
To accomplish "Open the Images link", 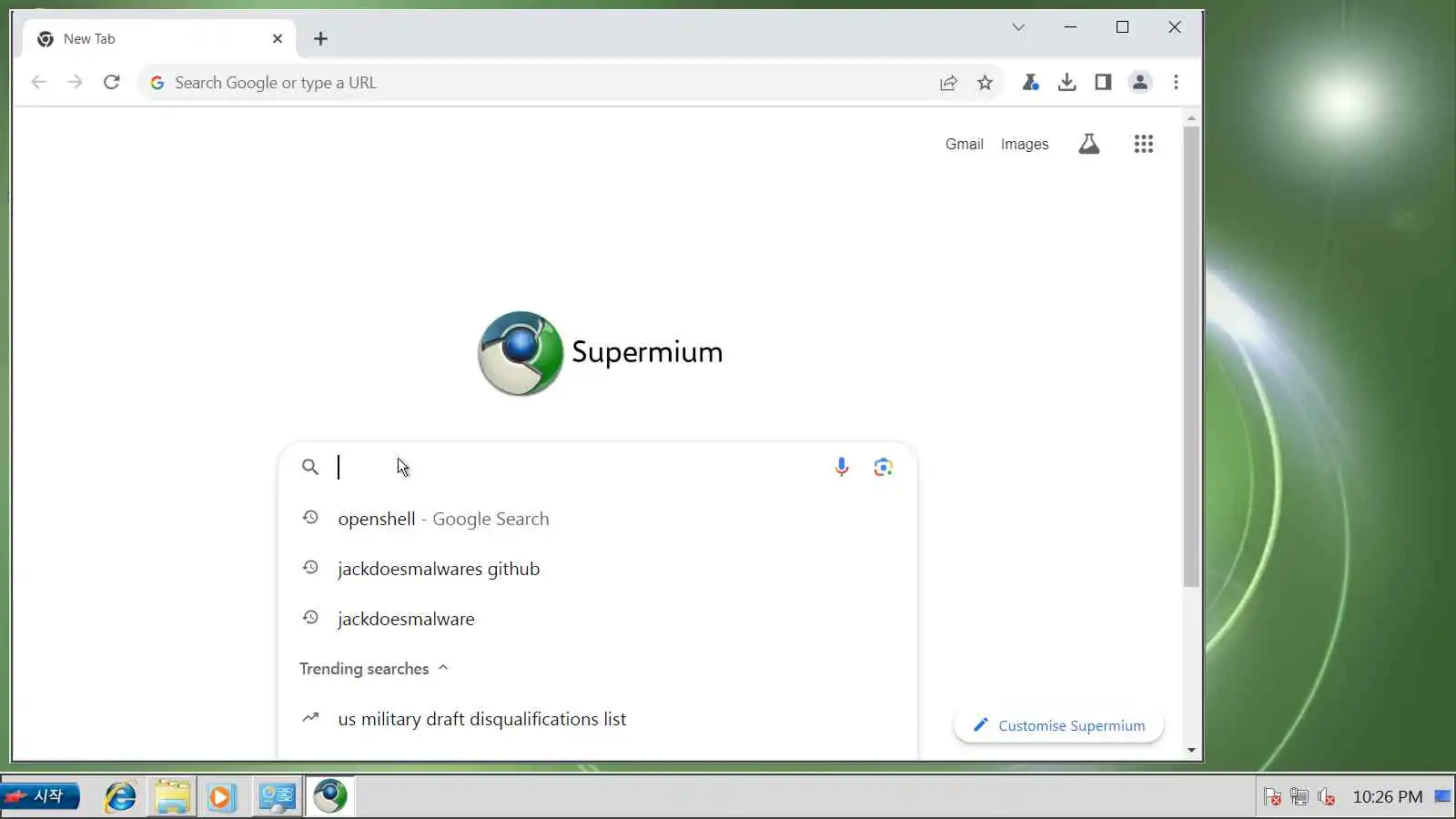I will point(1025,144).
